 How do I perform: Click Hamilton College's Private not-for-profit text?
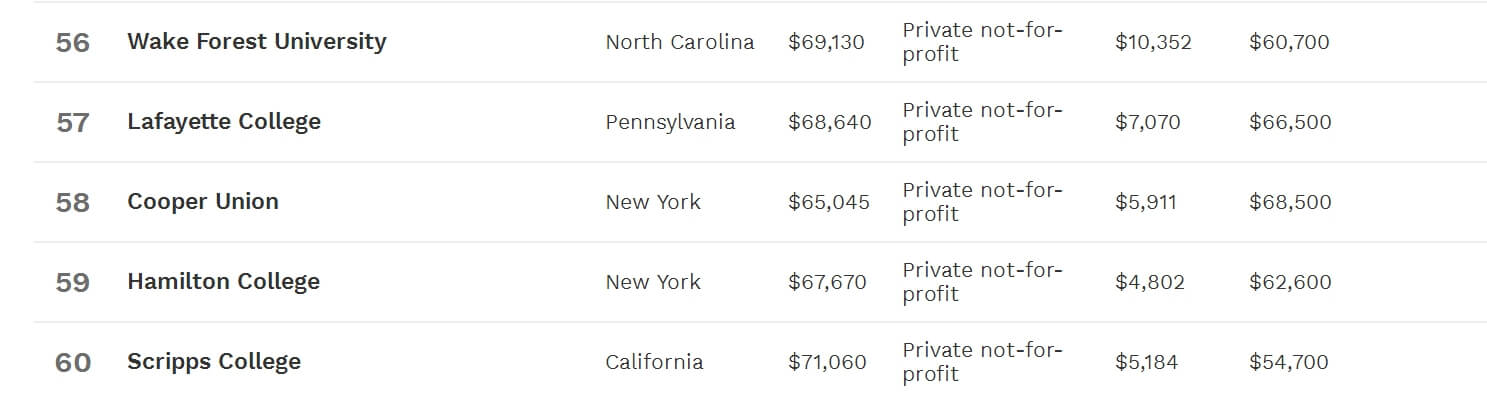pos(982,282)
